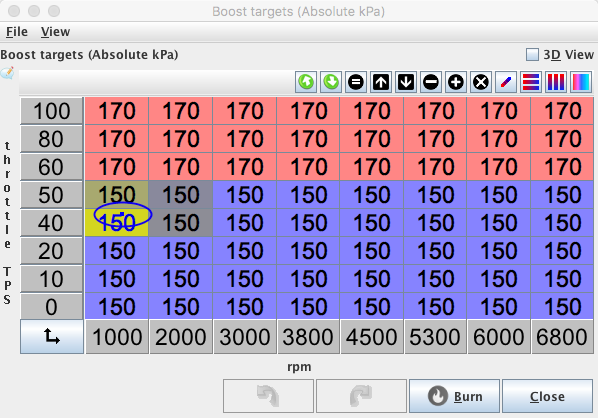This screenshot has height=418, width=598.
Task: Click the swap axes arrow button
Action: click(52, 337)
